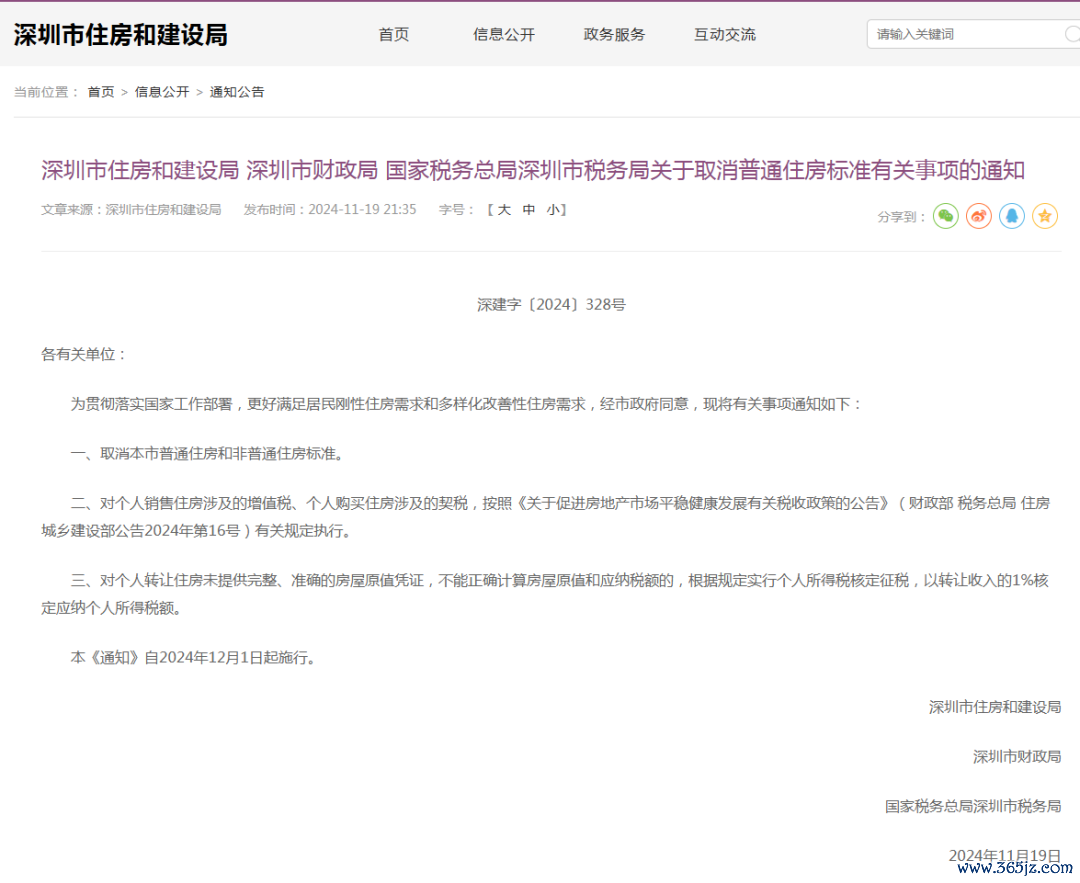Set font size to 小
This screenshot has width=1080, height=883.
553,210
